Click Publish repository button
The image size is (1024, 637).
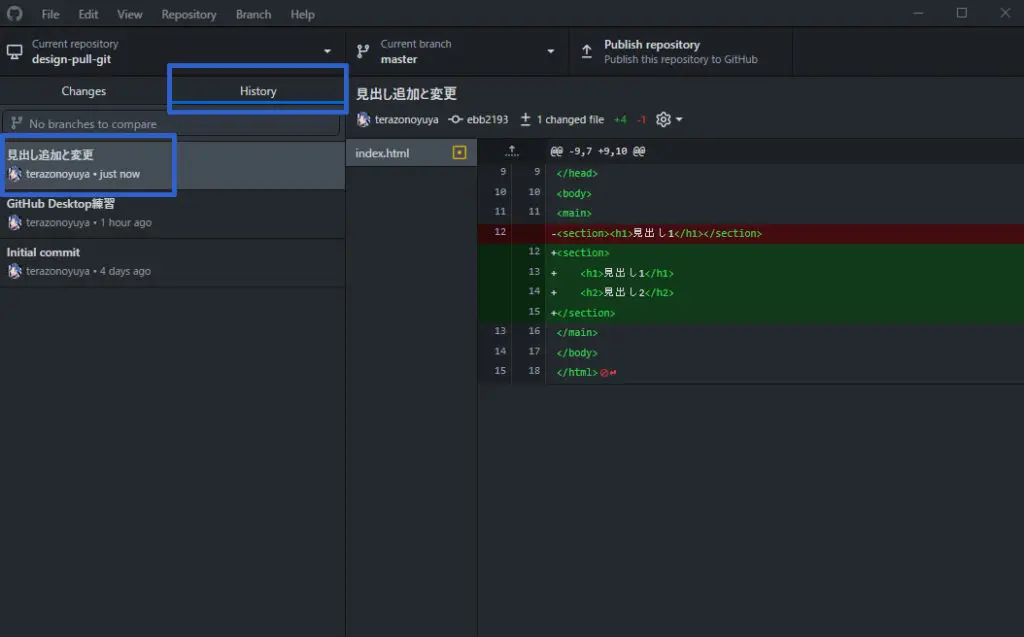tap(680, 52)
